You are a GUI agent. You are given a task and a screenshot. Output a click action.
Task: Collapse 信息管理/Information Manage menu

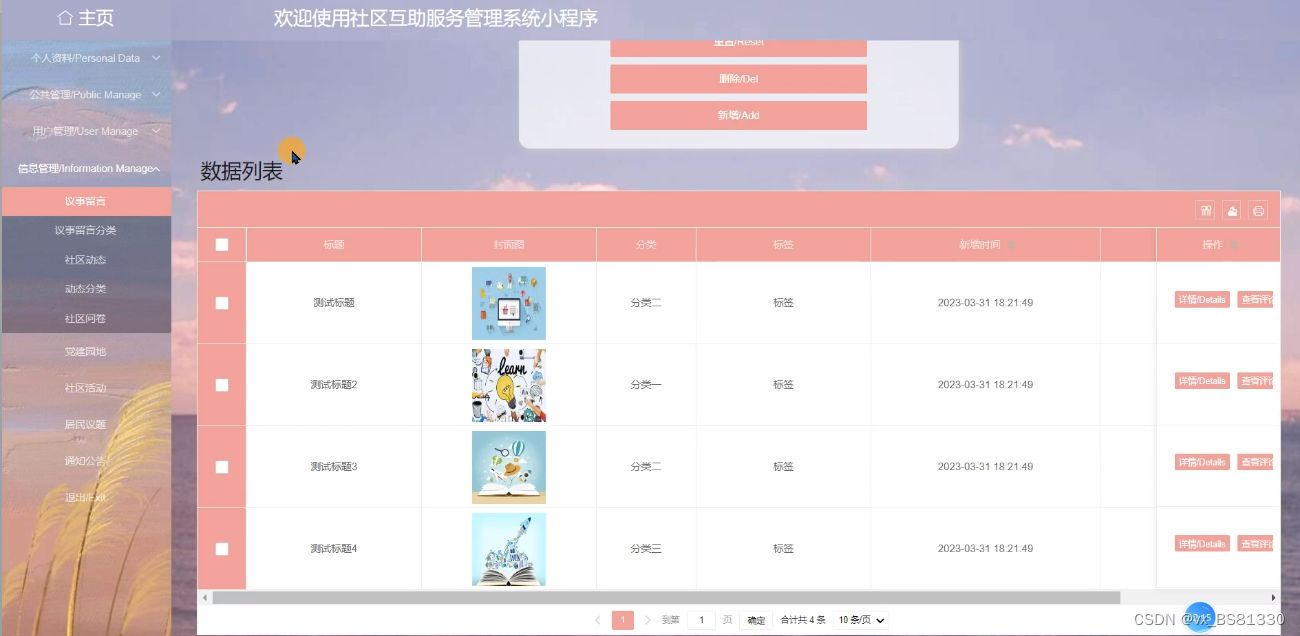pos(86,168)
